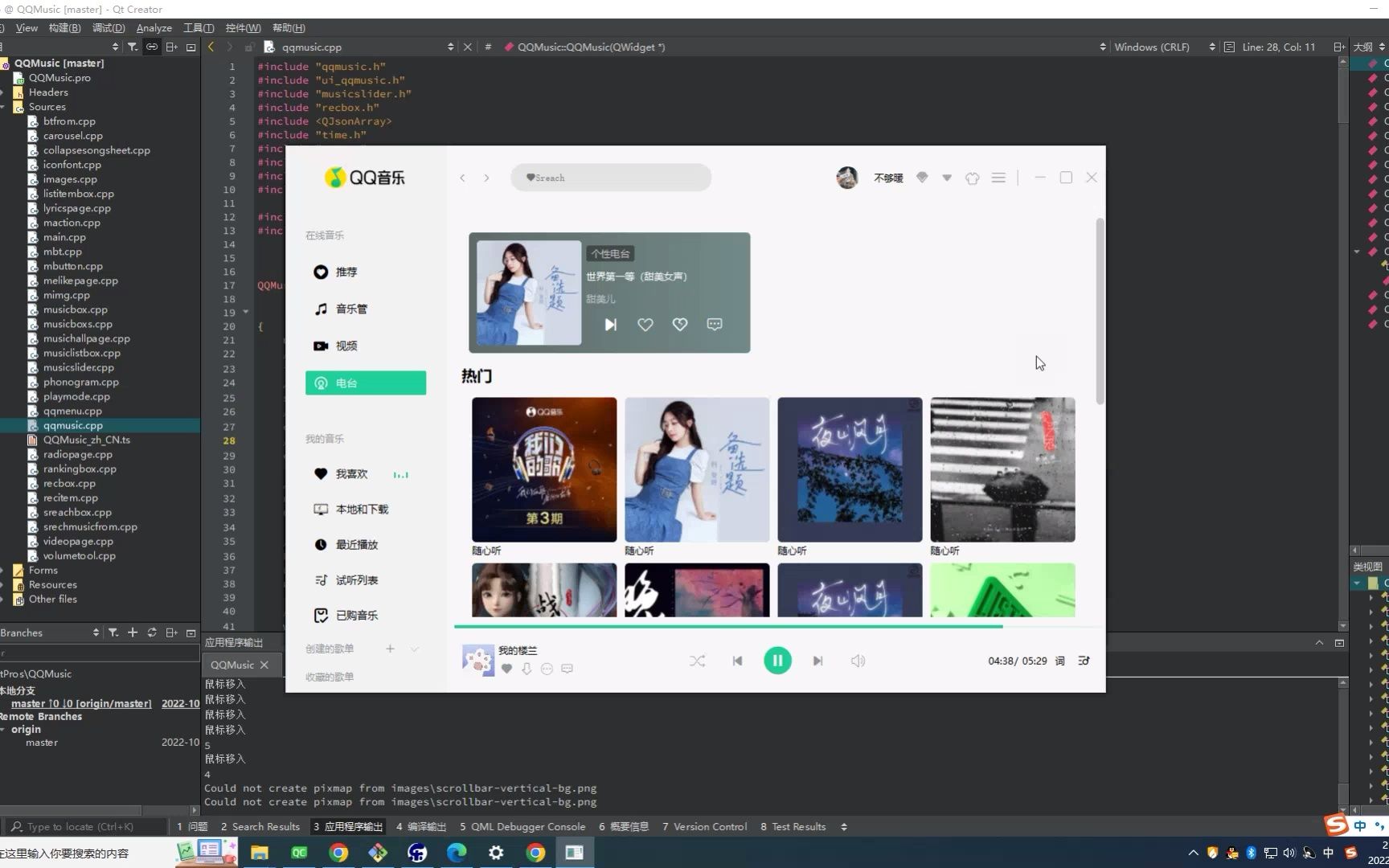Collapse the Sources folder in project tree
Image resolution: width=1389 pixels, height=868 pixels.
[x=3, y=107]
